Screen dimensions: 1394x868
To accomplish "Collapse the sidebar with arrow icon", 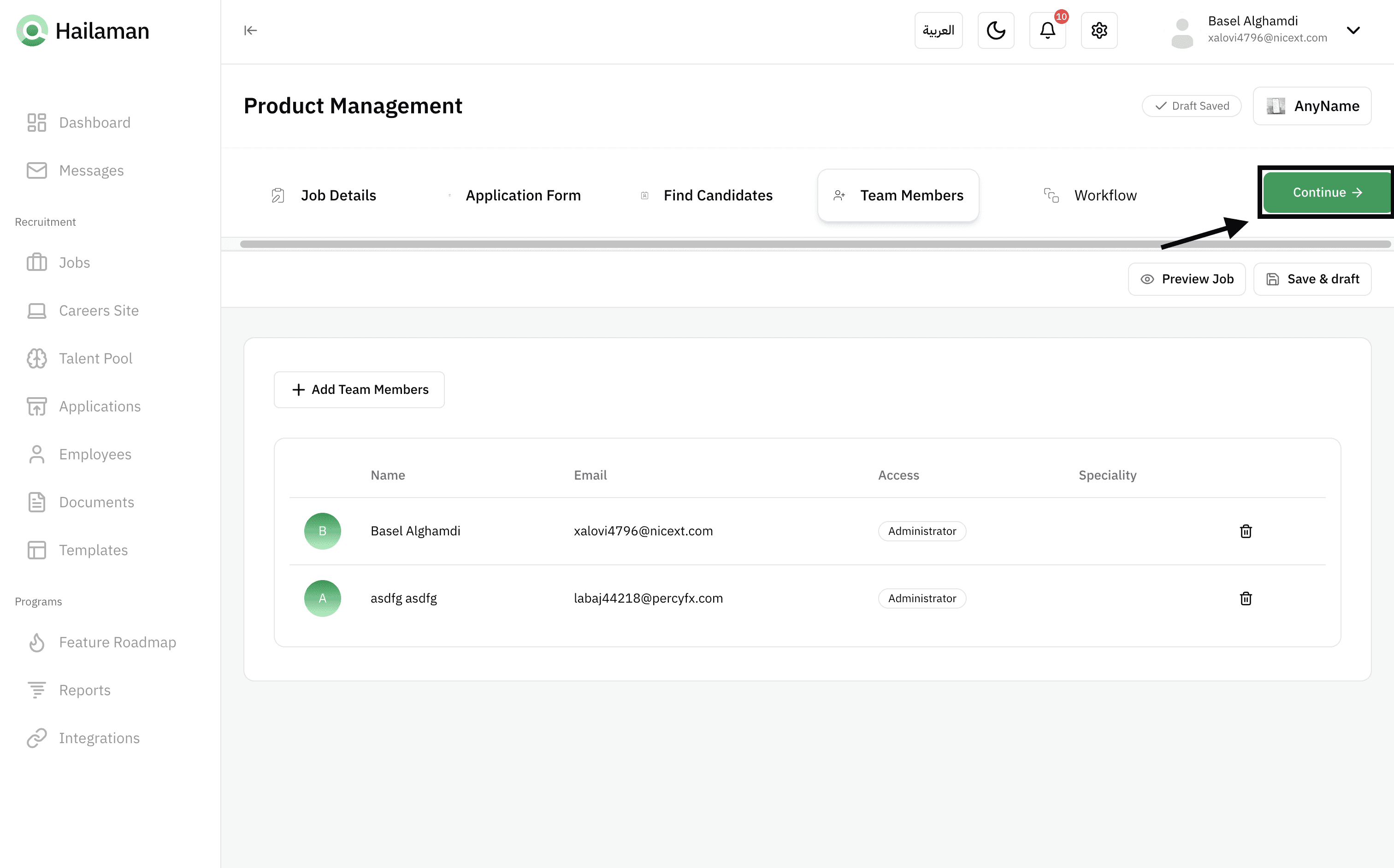I will [x=250, y=30].
